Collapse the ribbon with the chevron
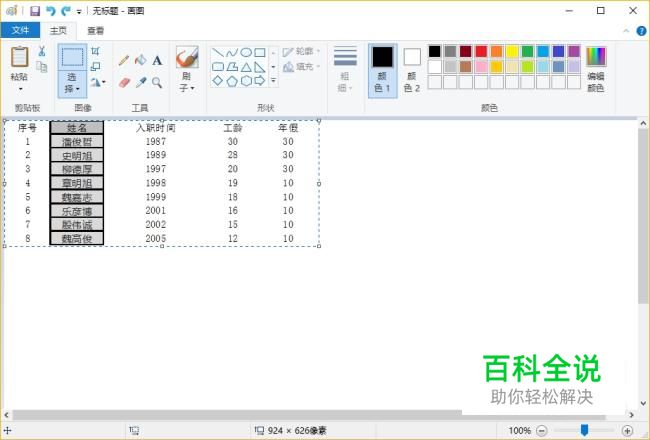This screenshot has height=440, width=650. click(x=626, y=31)
